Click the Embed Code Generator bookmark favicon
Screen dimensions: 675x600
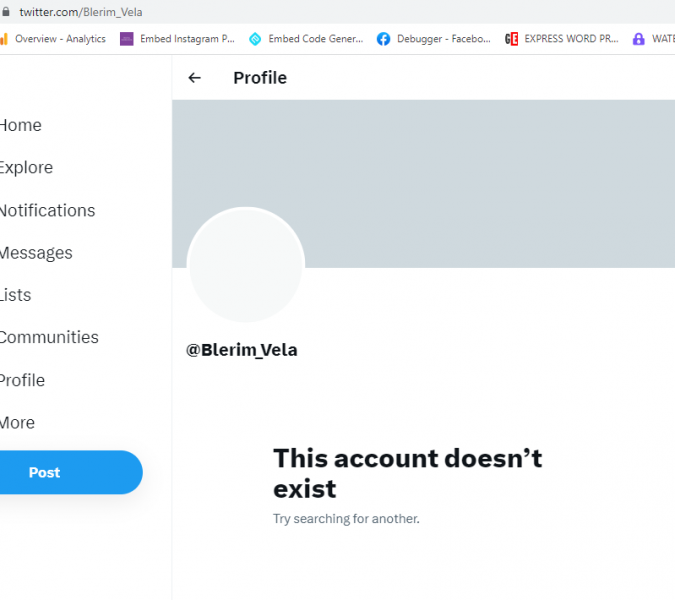(x=255, y=39)
